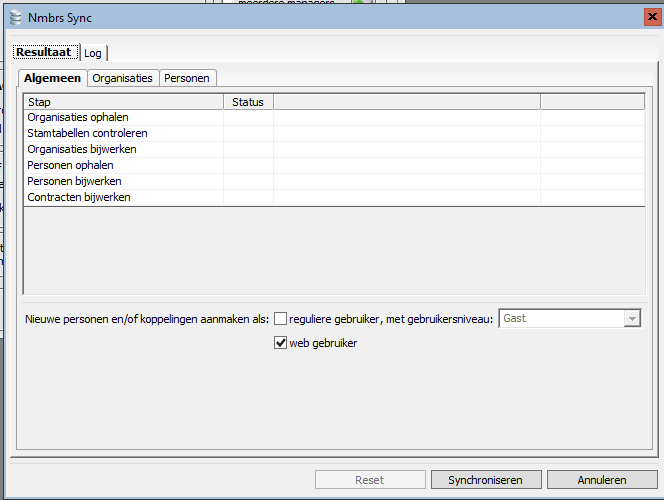664x500 pixels.
Task: Uncheck the web gebruiker checkbox
Action: [x=280, y=343]
